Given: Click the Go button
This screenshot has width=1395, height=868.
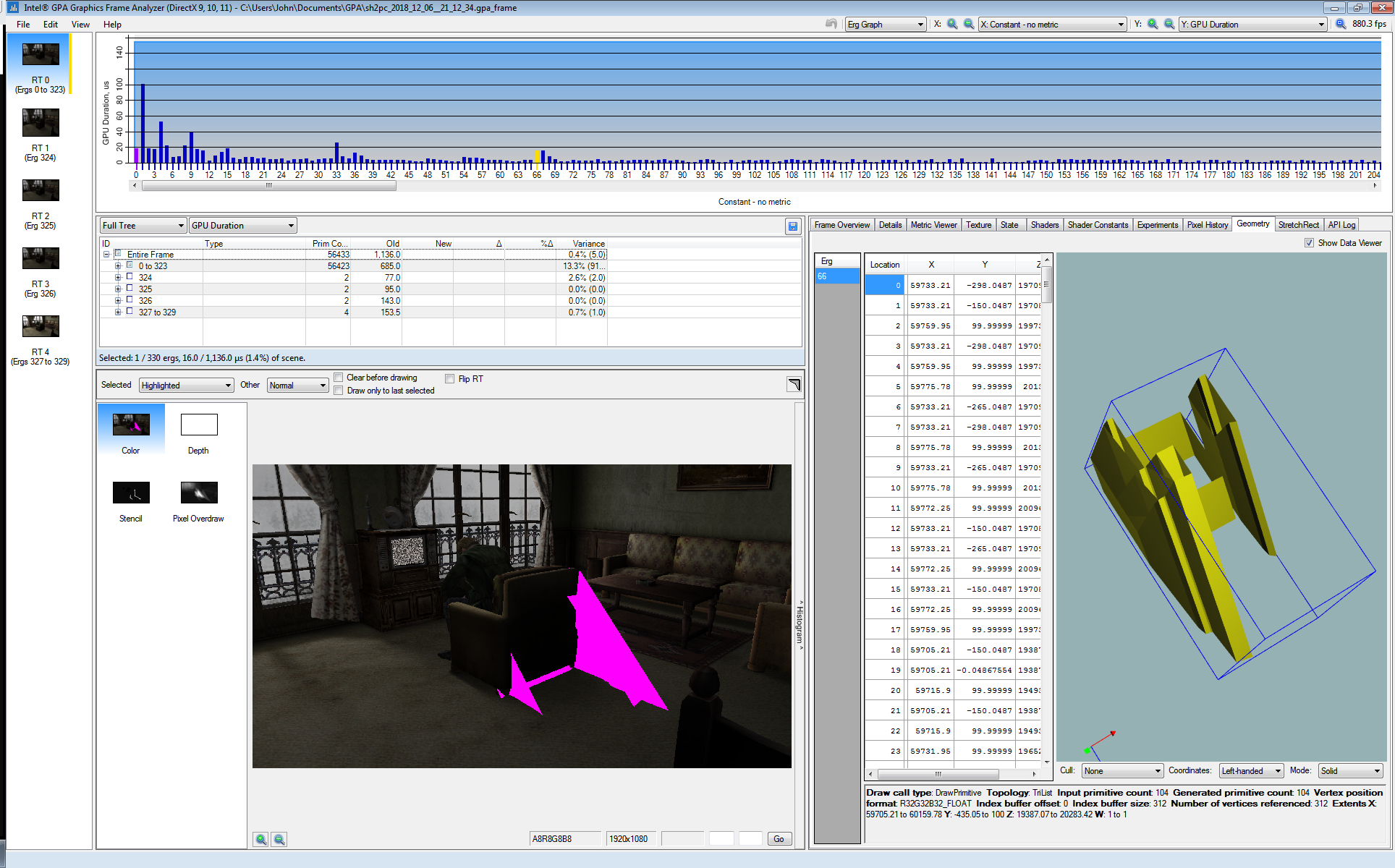Looking at the screenshot, I should [779, 839].
